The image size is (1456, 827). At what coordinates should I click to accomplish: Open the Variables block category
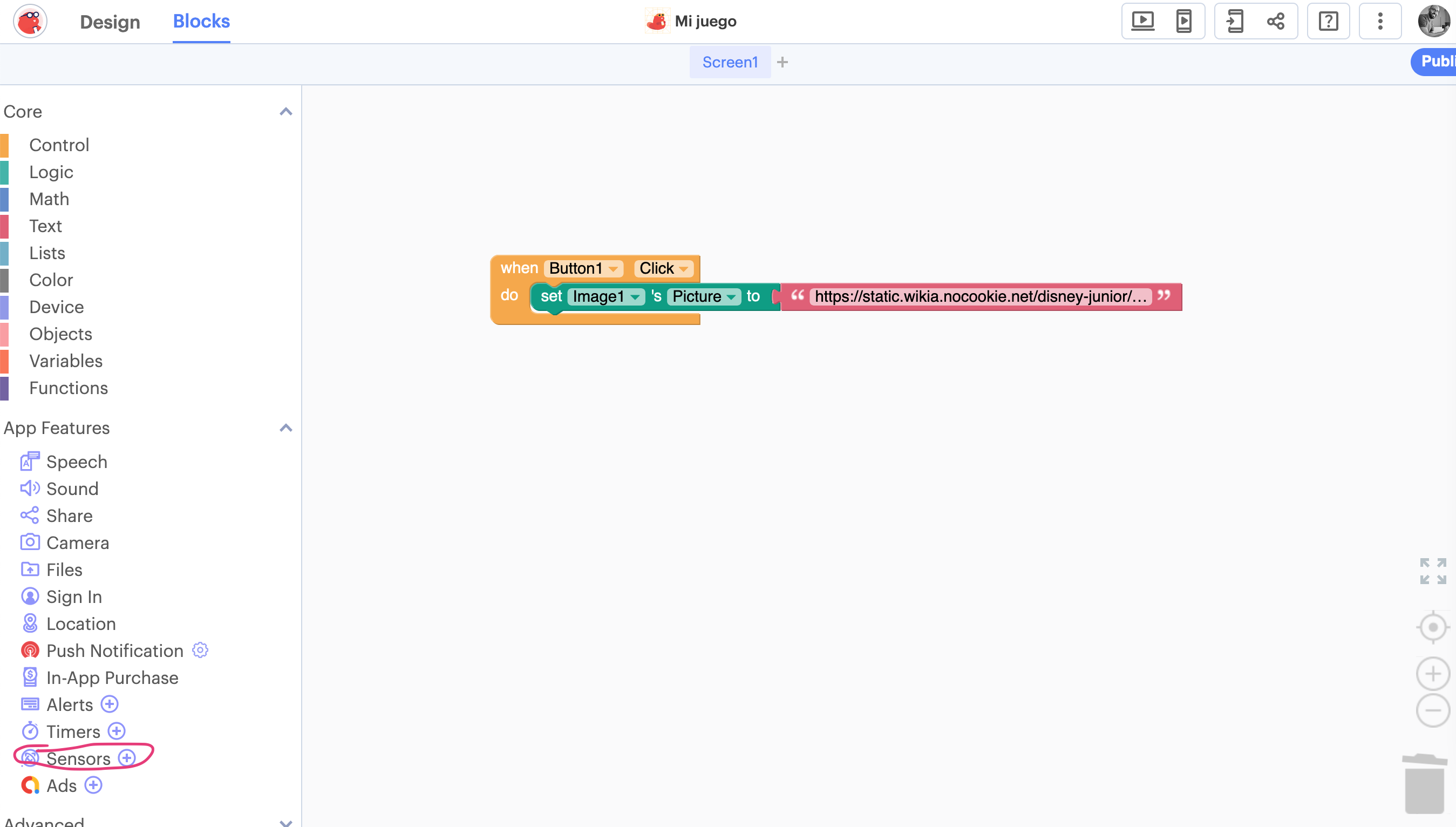click(x=66, y=361)
